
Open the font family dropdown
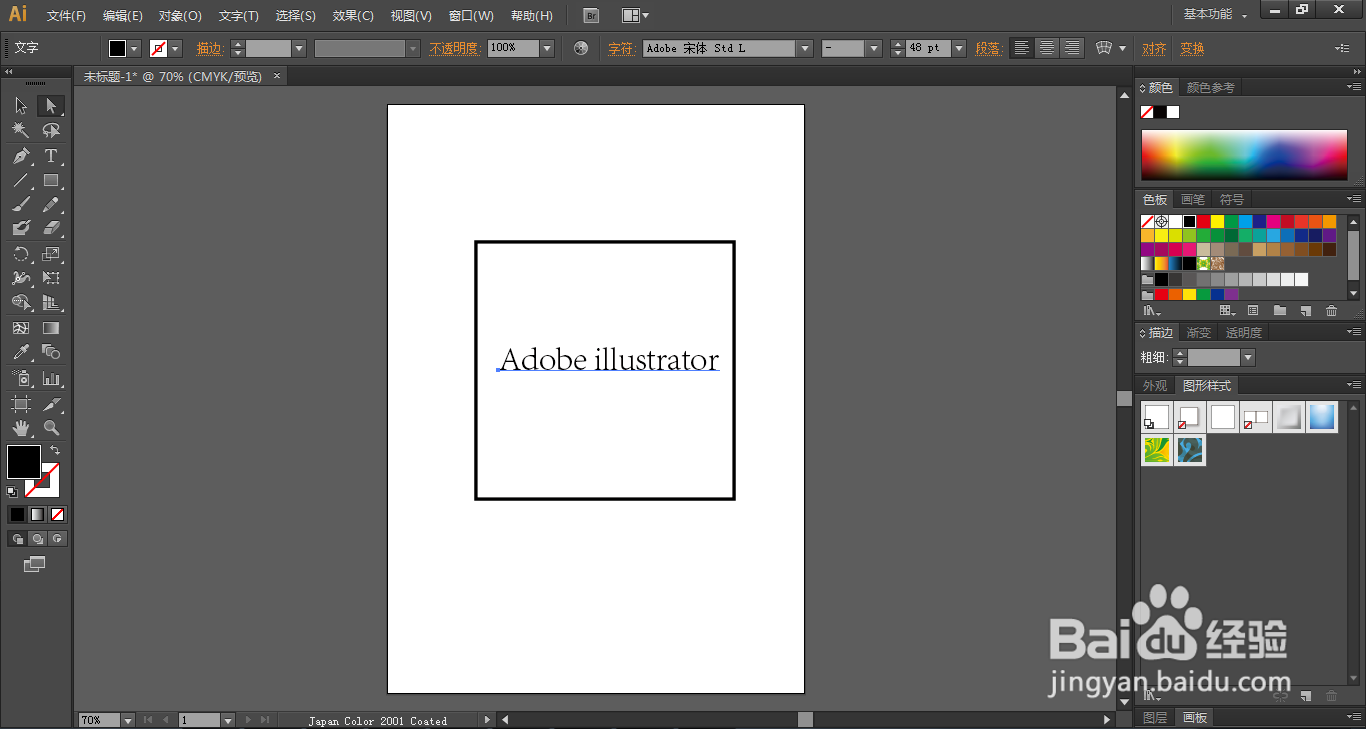(x=805, y=48)
